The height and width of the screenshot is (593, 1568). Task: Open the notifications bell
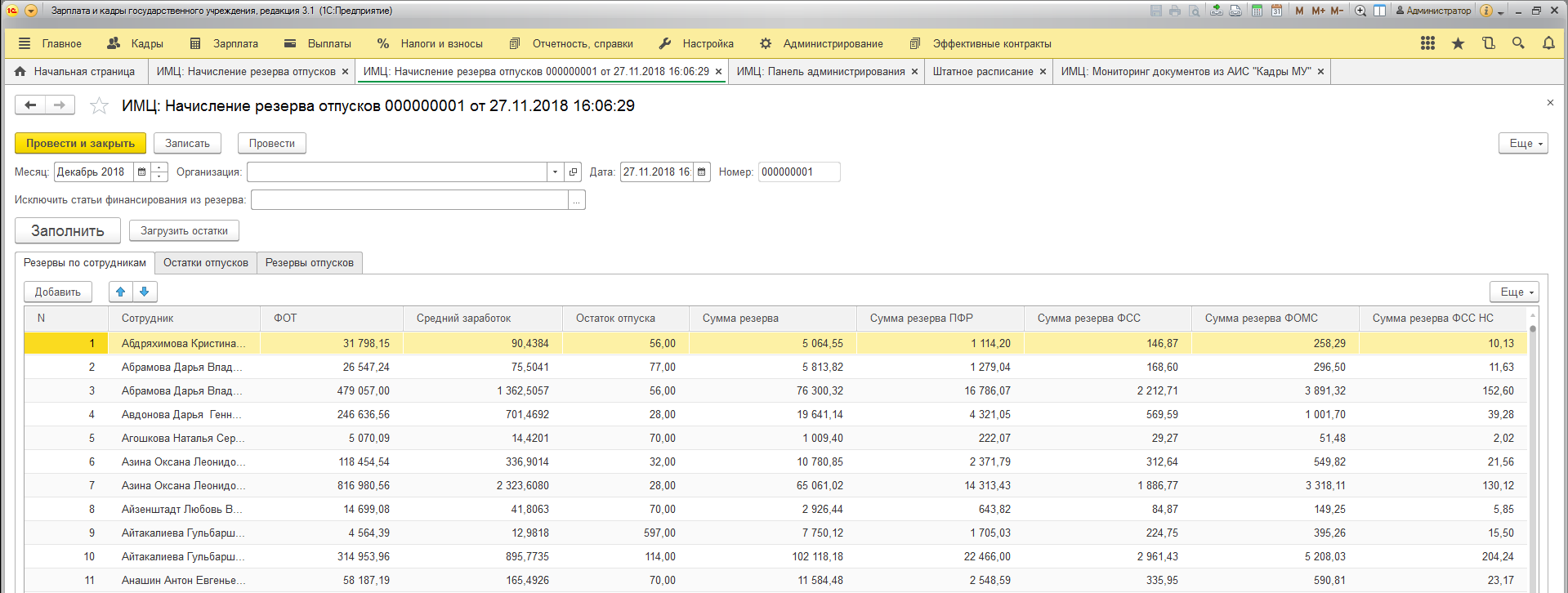1548,43
